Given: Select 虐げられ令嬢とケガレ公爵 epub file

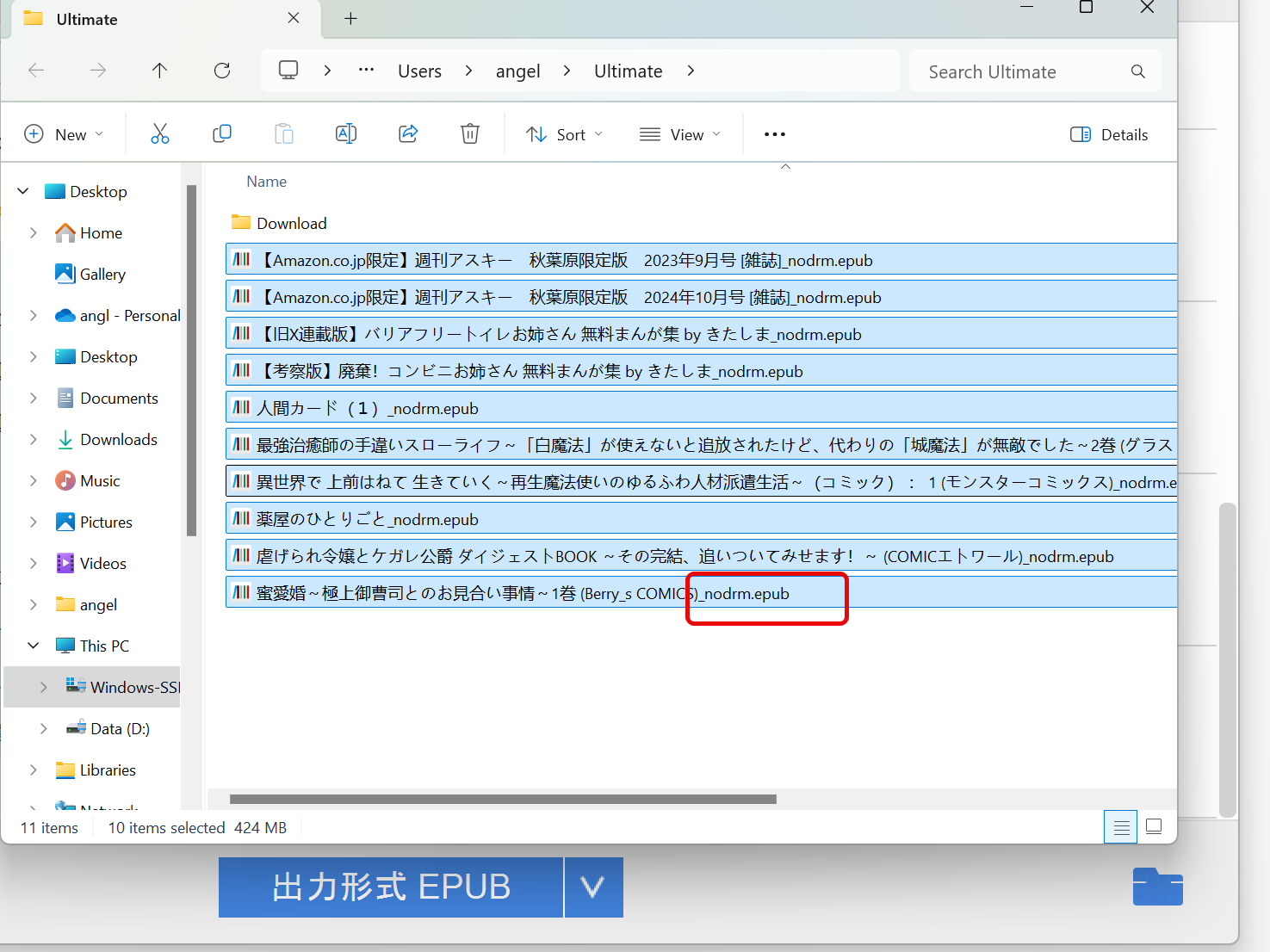Looking at the screenshot, I should [x=701, y=556].
